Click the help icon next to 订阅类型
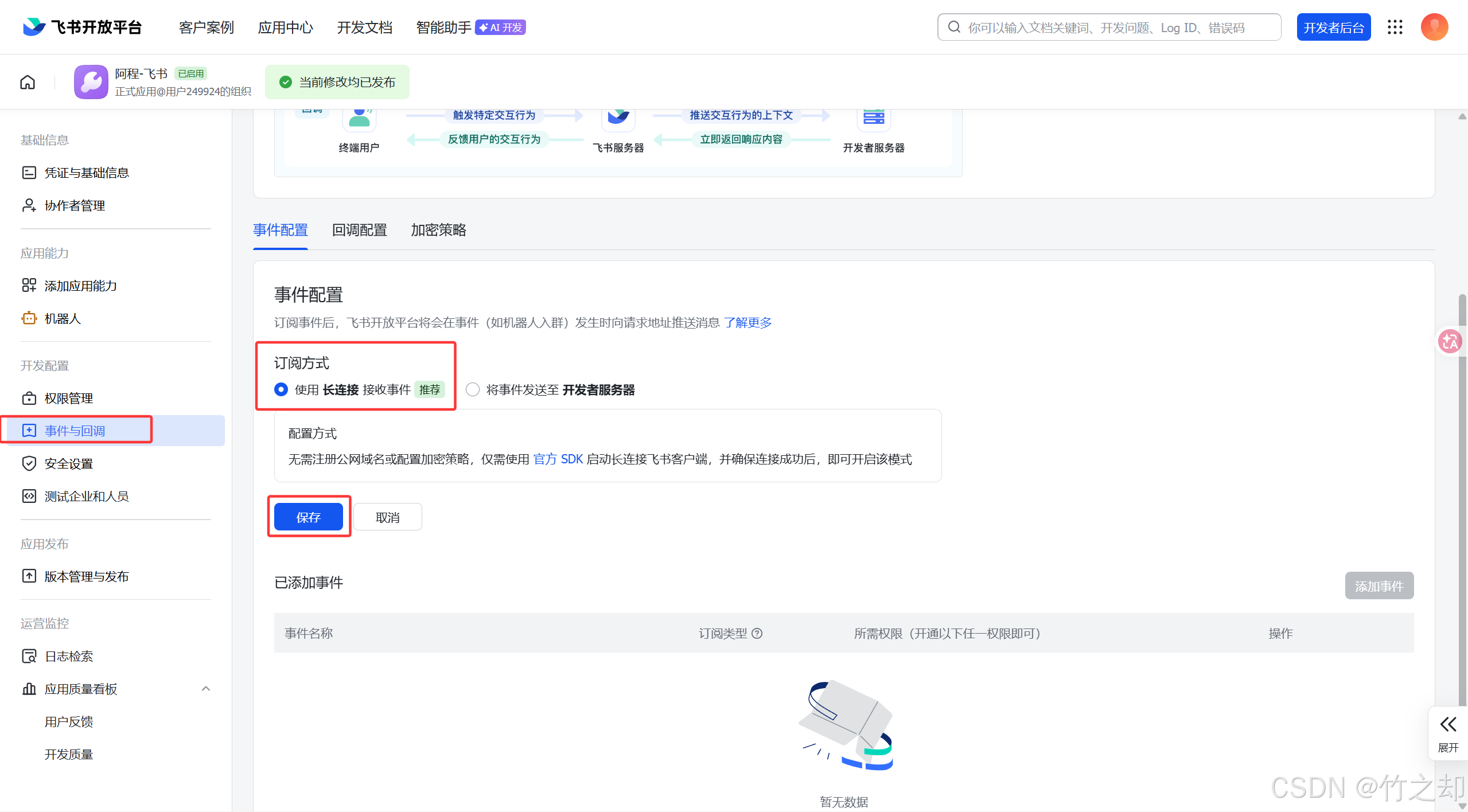1468x812 pixels. click(x=757, y=633)
